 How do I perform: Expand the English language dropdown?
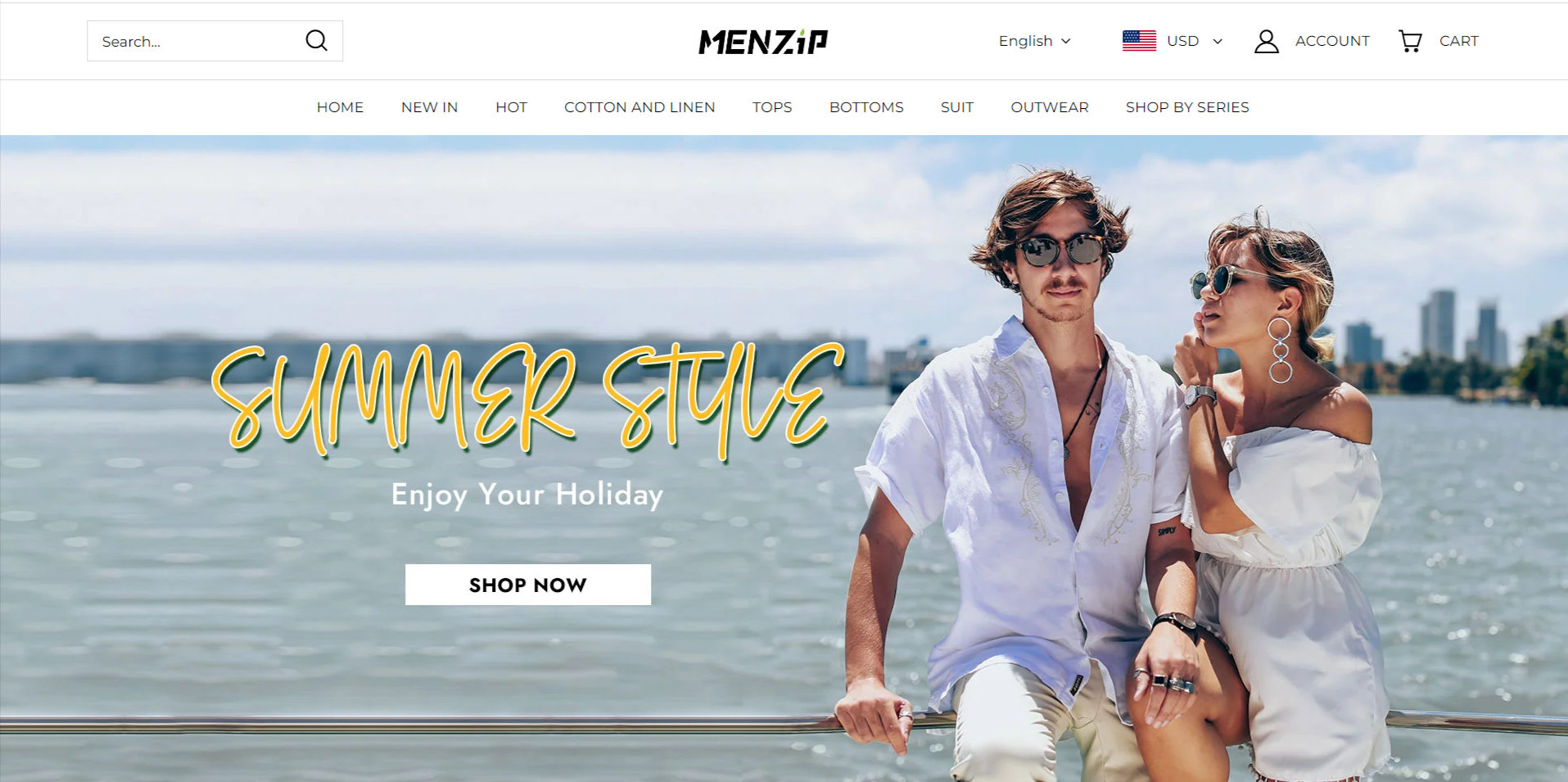[1034, 41]
